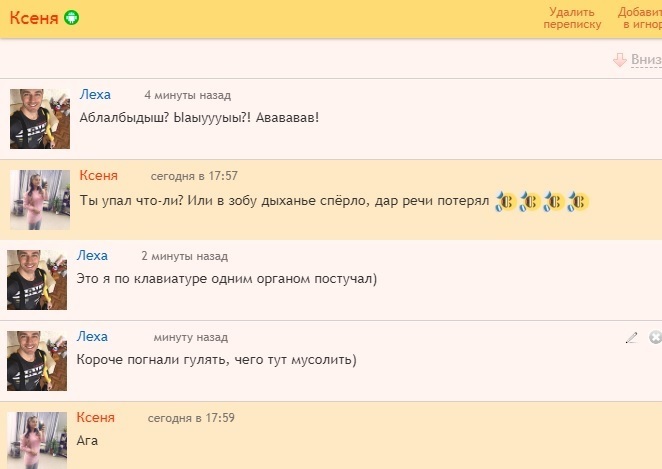Open Ксеня's profile from the header name
This screenshot has height=469, width=662.
click(x=34, y=18)
